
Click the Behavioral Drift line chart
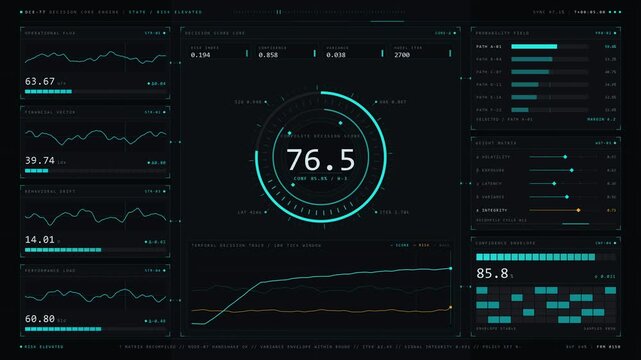(x=96, y=216)
